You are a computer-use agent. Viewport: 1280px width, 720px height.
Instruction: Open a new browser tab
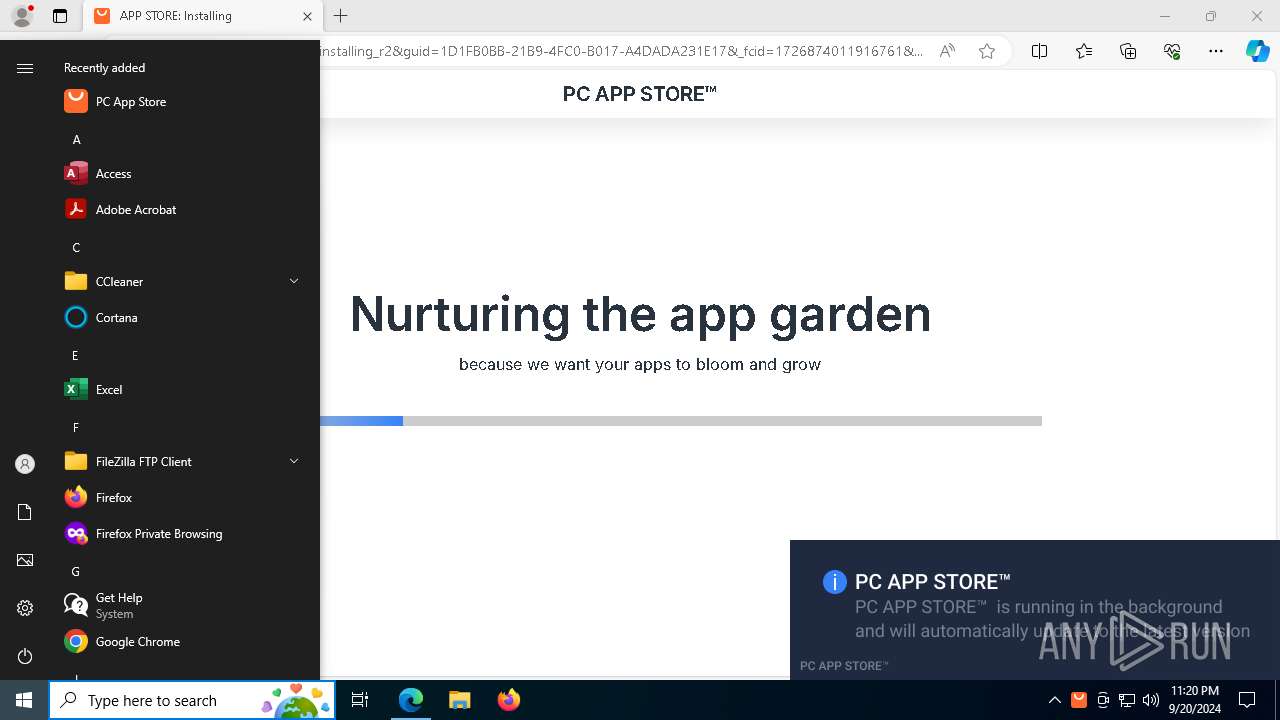coord(341,16)
